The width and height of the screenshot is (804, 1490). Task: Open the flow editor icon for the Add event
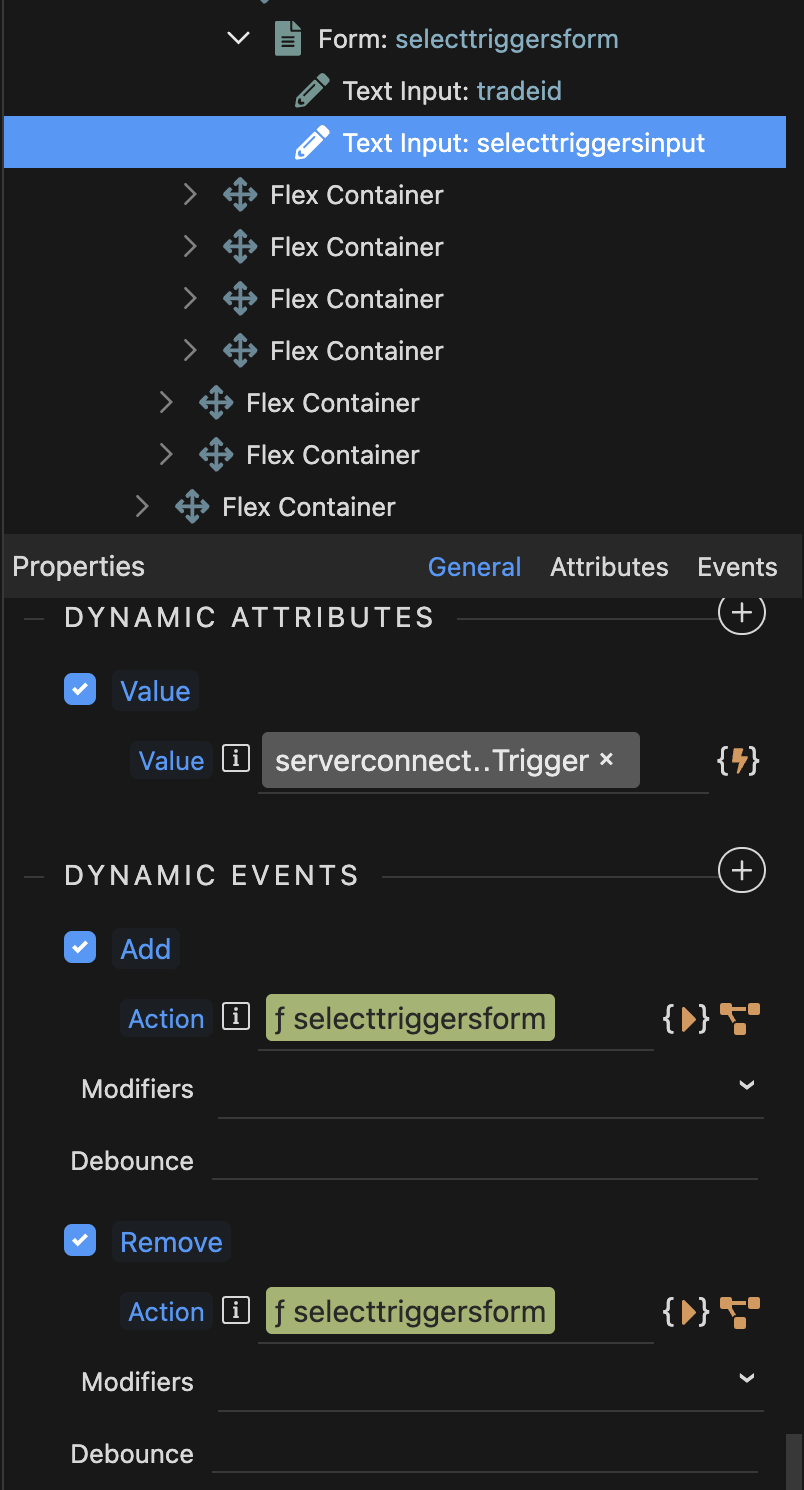point(740,1019)
